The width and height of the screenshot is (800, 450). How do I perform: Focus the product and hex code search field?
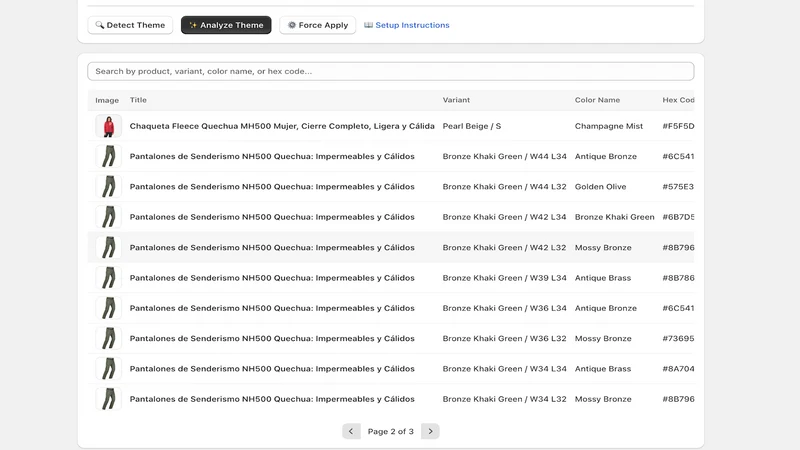pyautogui.click(x=391, y=71)
